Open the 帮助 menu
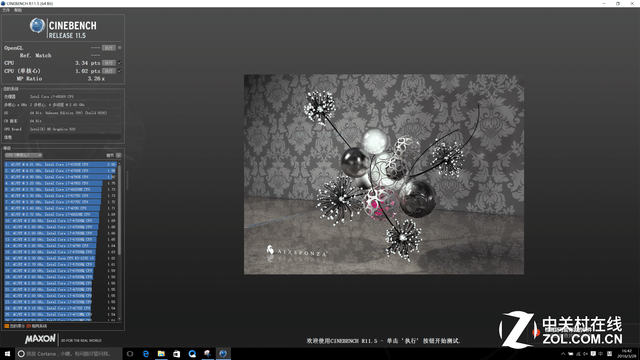This screenshot has height=360, width=640. pyautogui.click(x=18, y=10)
